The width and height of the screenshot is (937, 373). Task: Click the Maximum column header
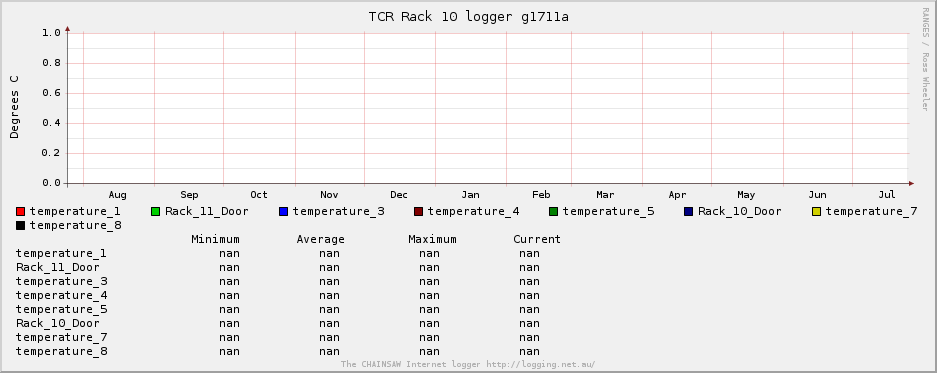(432, 239)
